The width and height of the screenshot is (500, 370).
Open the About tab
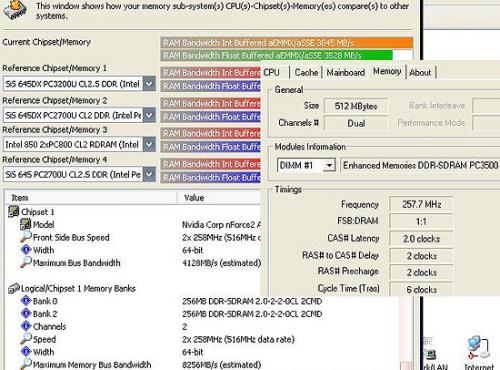click(x=420, y=72)
